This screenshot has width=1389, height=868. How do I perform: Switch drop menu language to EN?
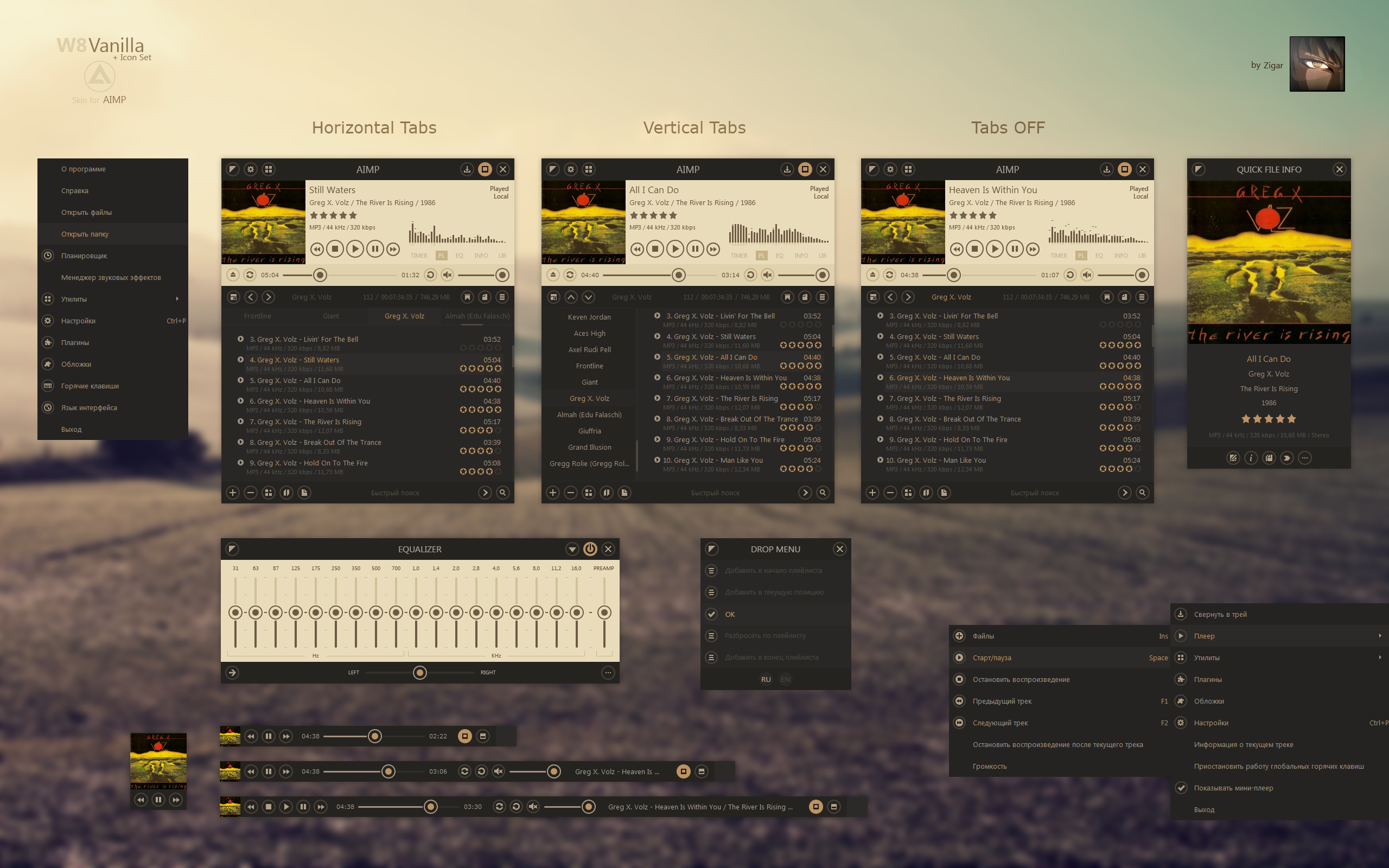tap(785, 679)
